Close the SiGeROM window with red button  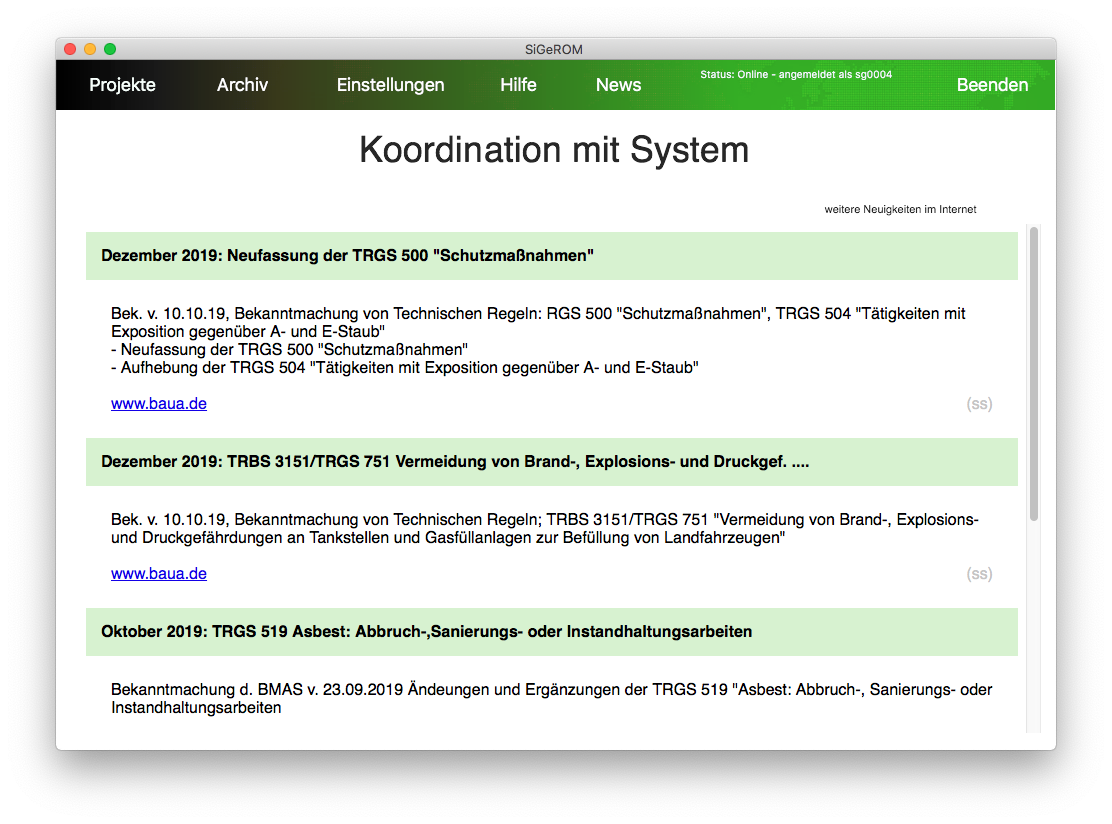click(70, 49)
